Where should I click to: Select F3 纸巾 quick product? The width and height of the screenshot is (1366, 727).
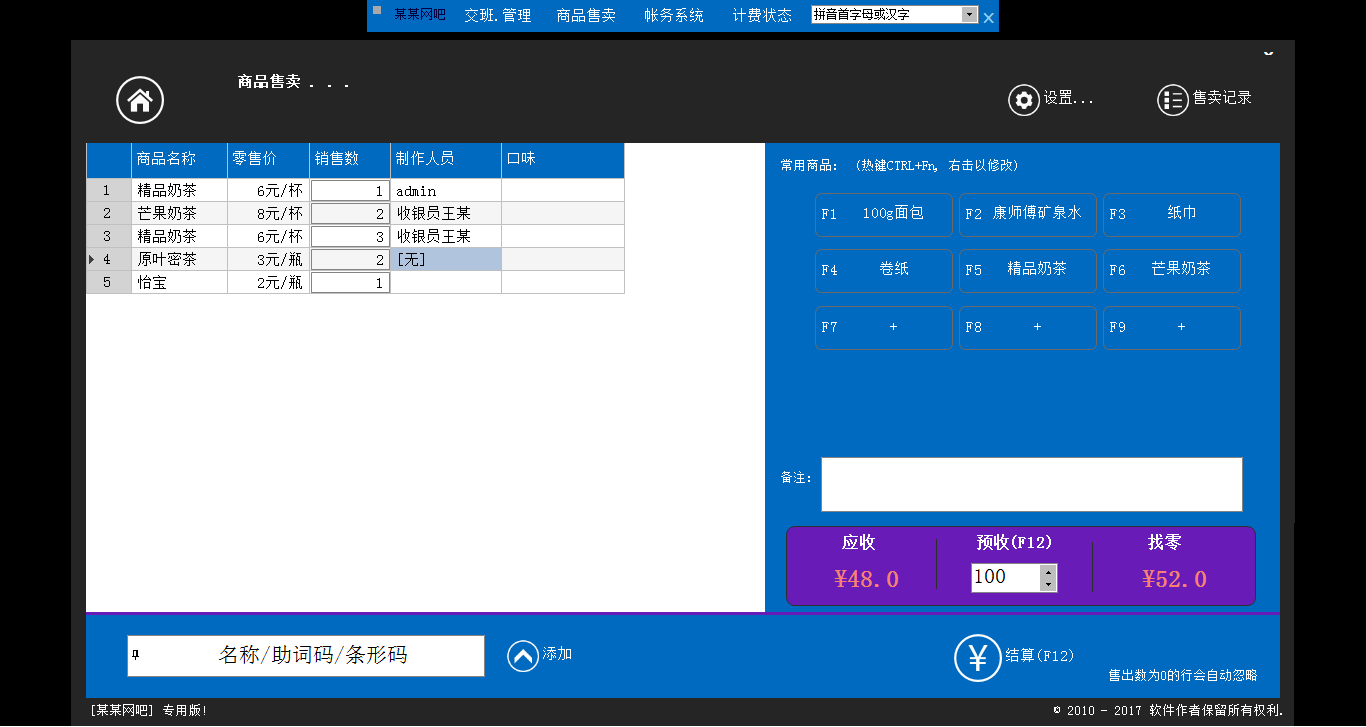click(1172, 215)
